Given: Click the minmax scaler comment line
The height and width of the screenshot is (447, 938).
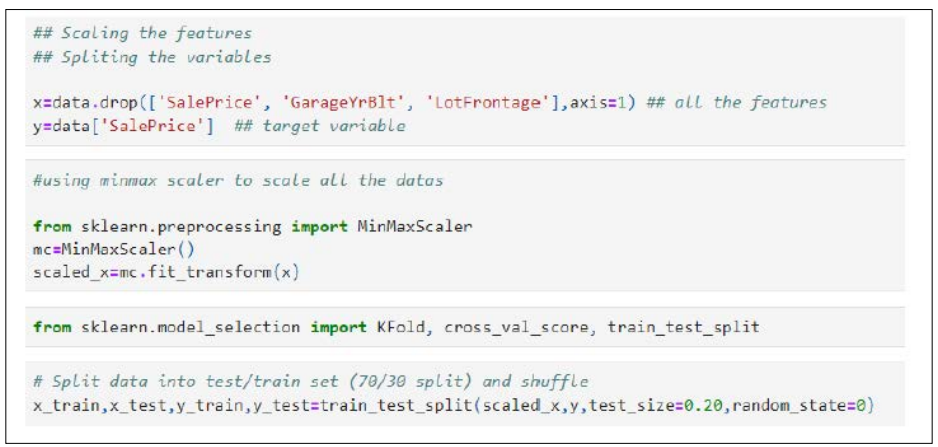Looking at the screenshot, I should coord(238,181).
